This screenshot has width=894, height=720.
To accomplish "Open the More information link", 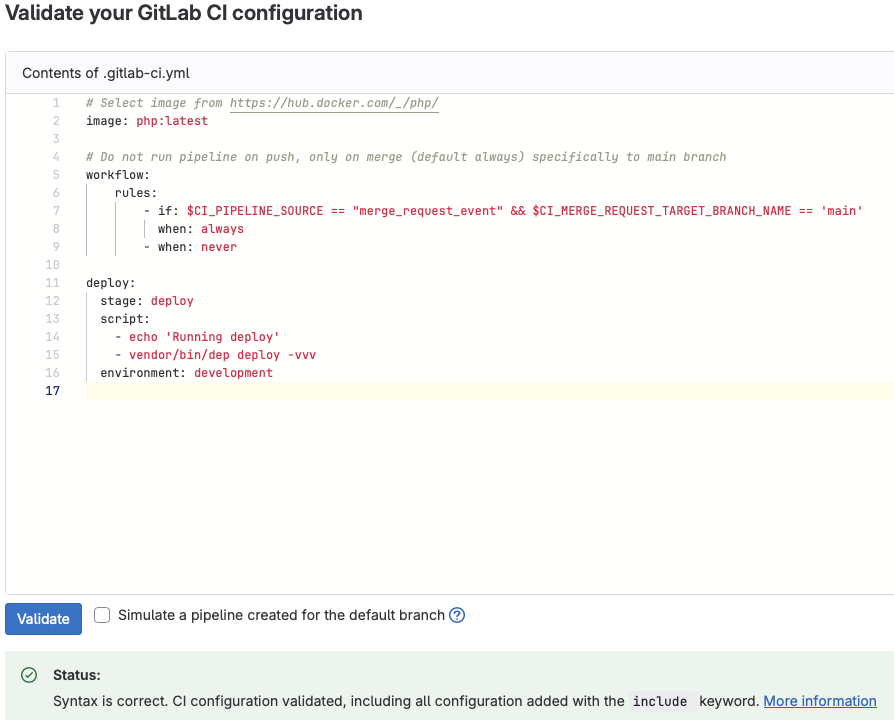I will coord(820,701).
